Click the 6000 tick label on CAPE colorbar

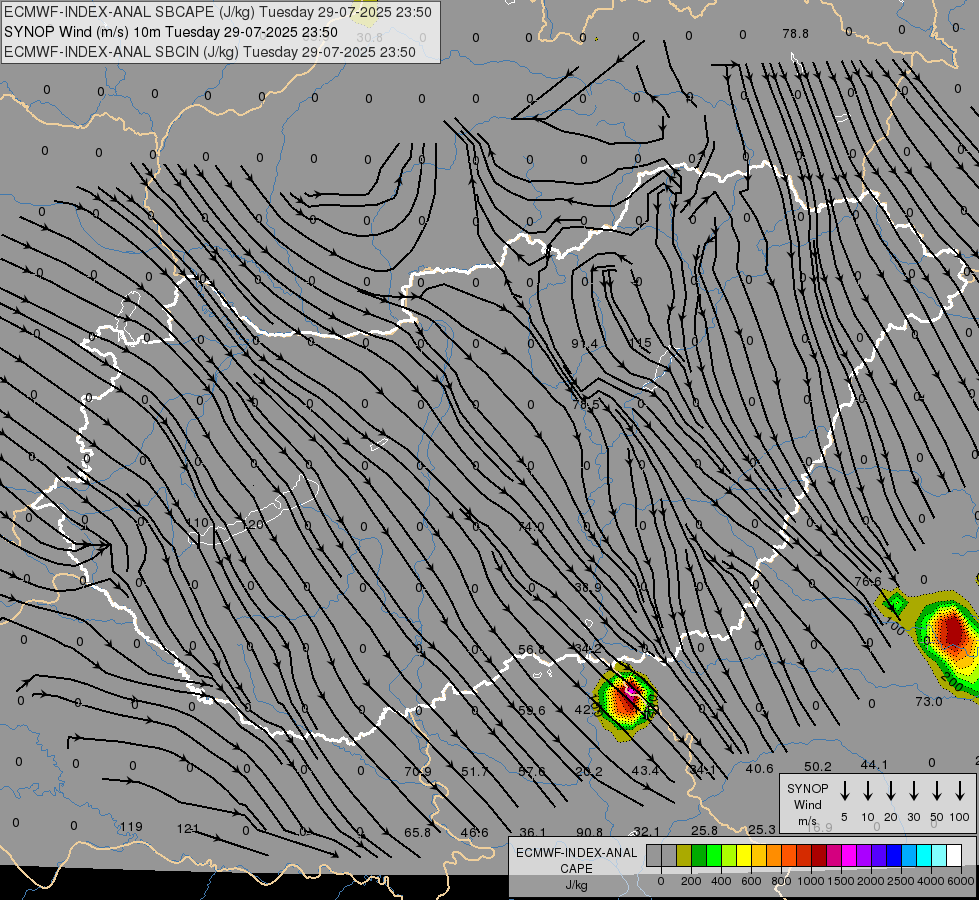(961, 881)
